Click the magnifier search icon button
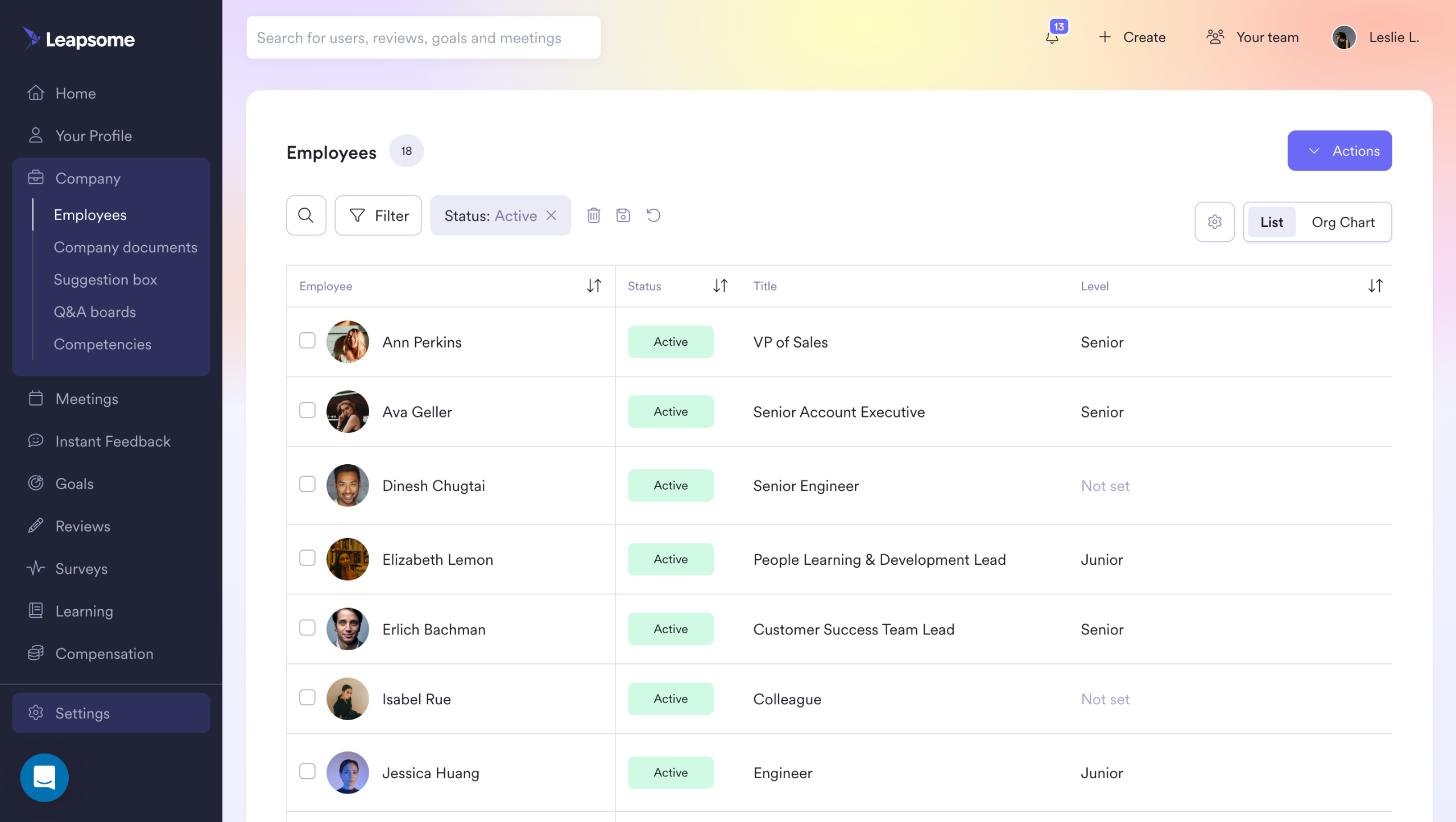 pyautogui.click(x=306, y=216)
